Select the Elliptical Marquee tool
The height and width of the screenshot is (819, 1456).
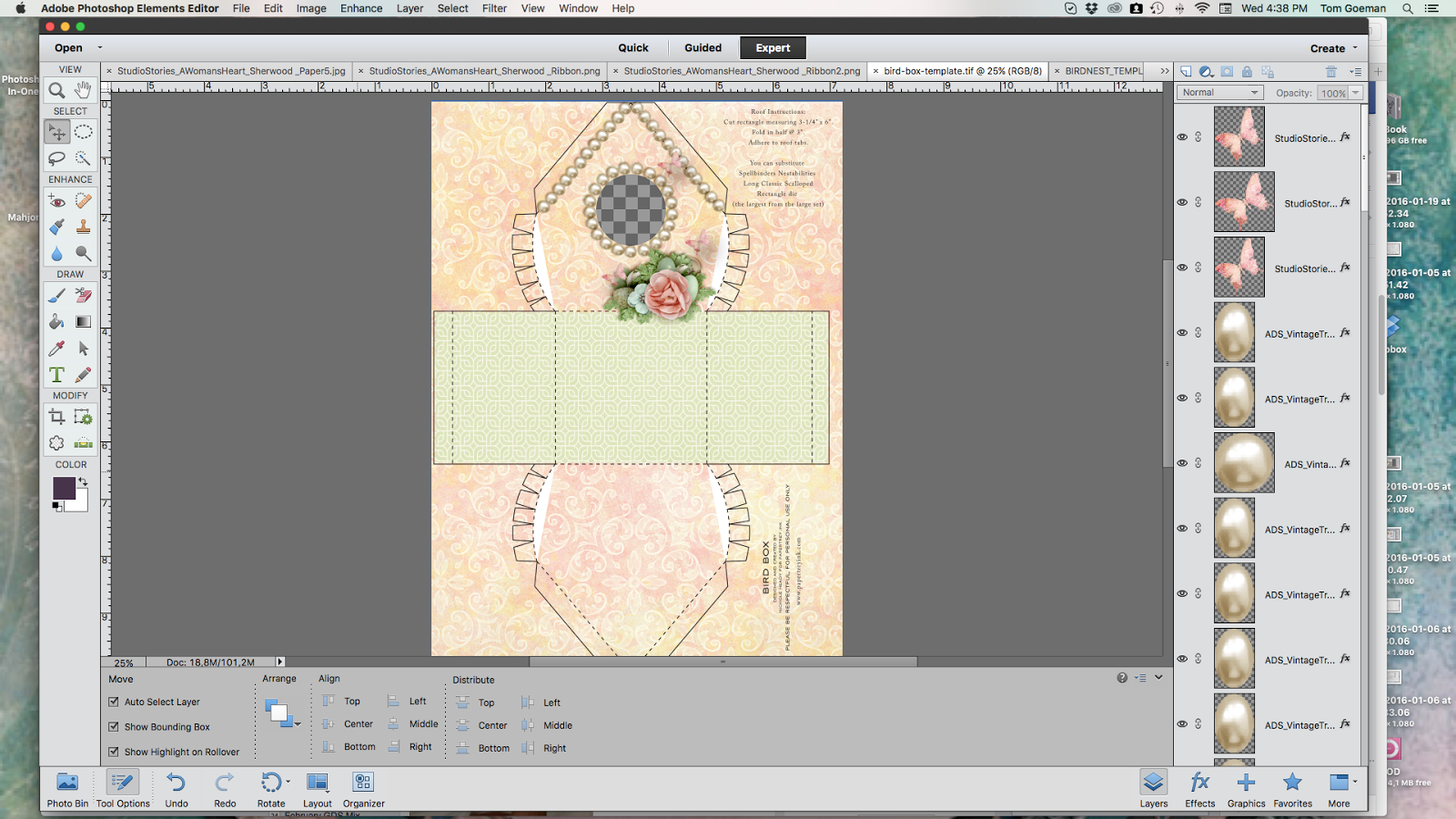click(x=83, y=132)
